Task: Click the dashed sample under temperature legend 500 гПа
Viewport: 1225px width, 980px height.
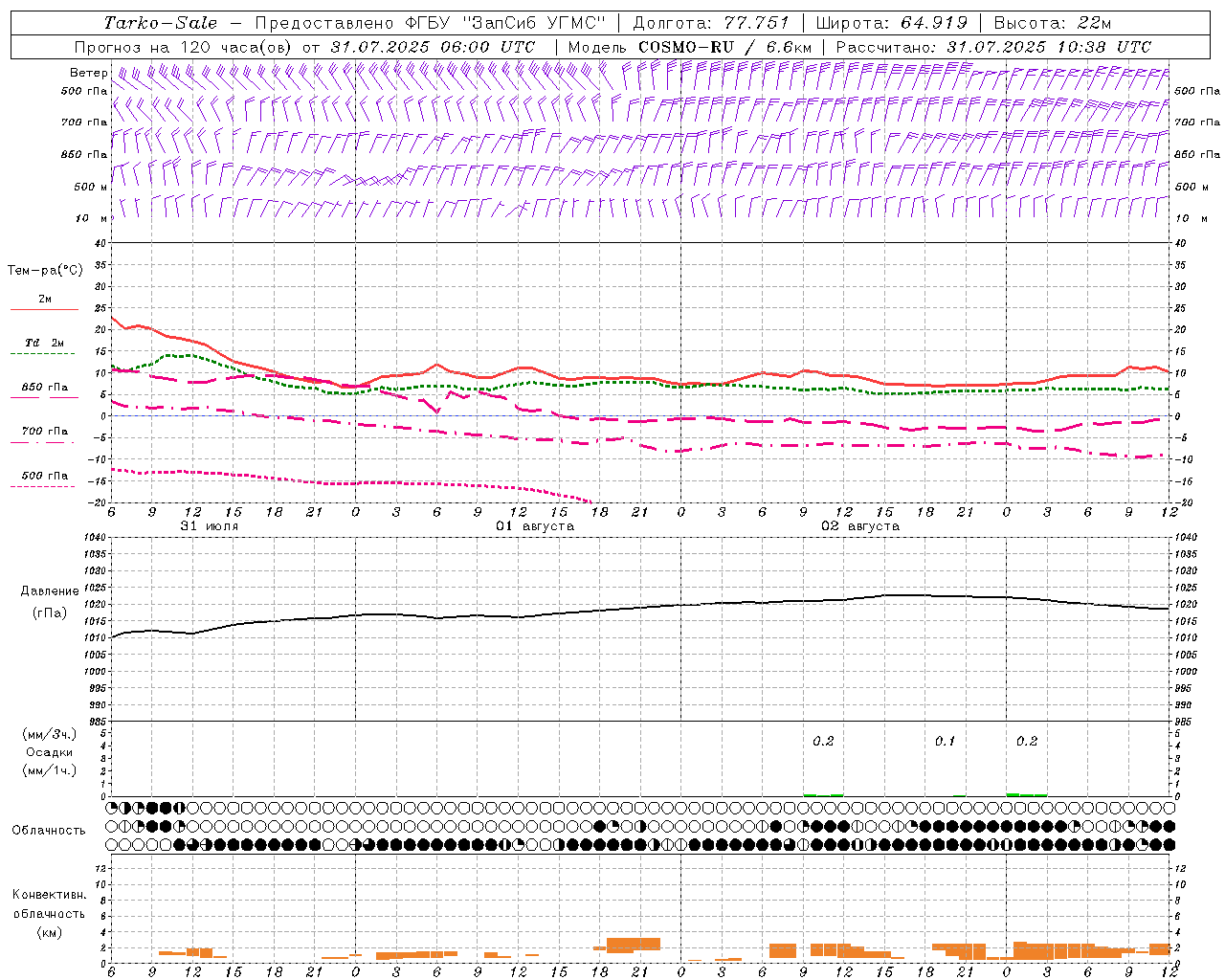Action: pyautogui.click(x=43, y=486)
